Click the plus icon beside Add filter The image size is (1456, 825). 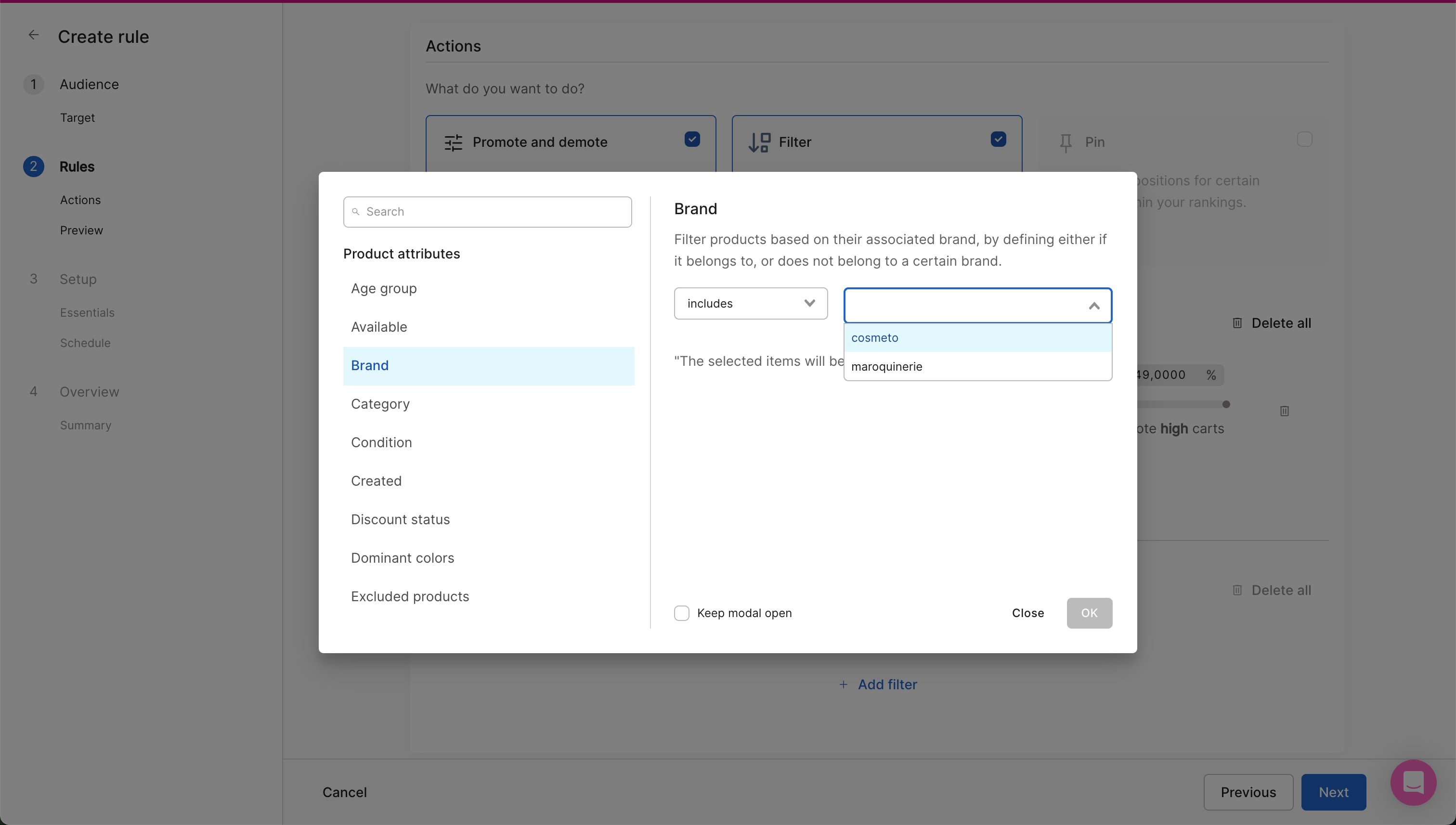[844, 684]
